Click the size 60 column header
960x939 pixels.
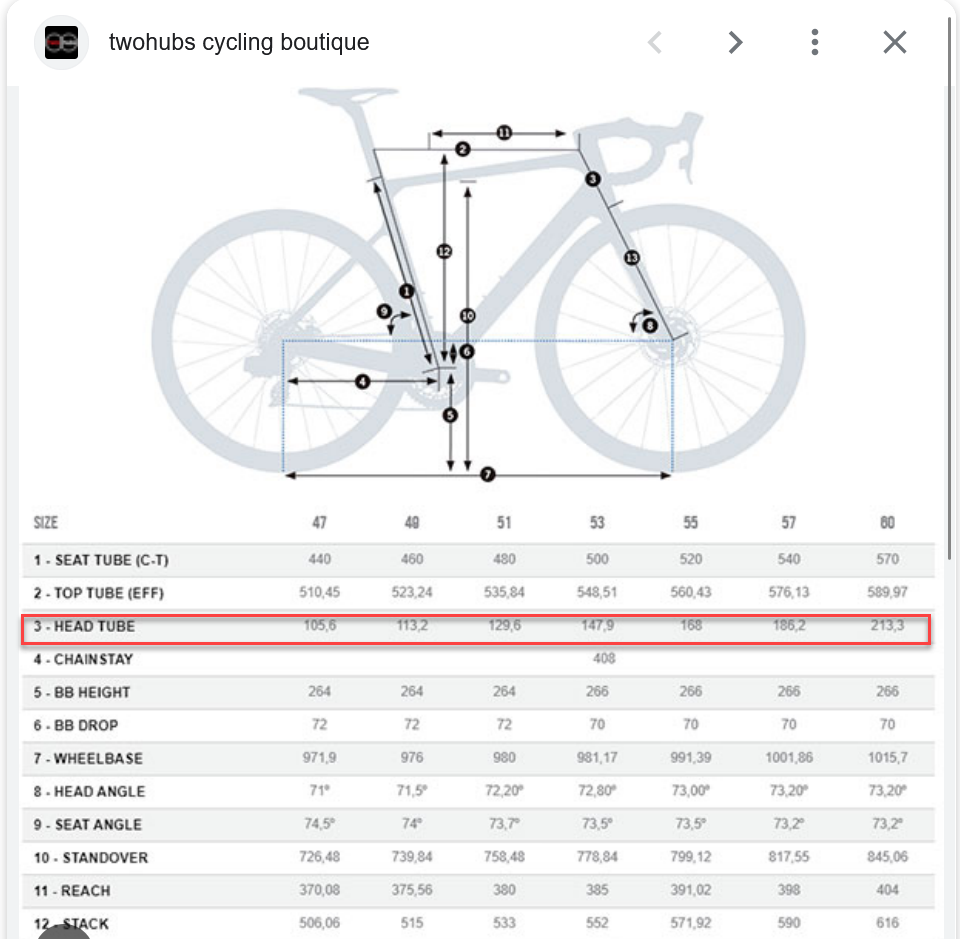pos(887,523)
